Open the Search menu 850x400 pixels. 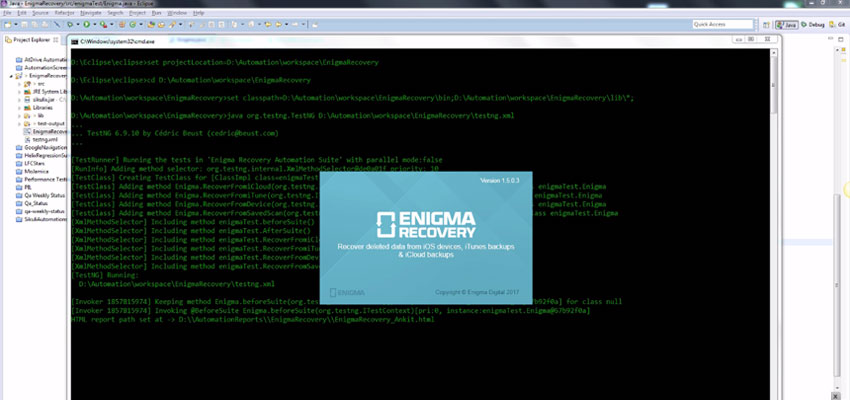[x=115, y=12]
